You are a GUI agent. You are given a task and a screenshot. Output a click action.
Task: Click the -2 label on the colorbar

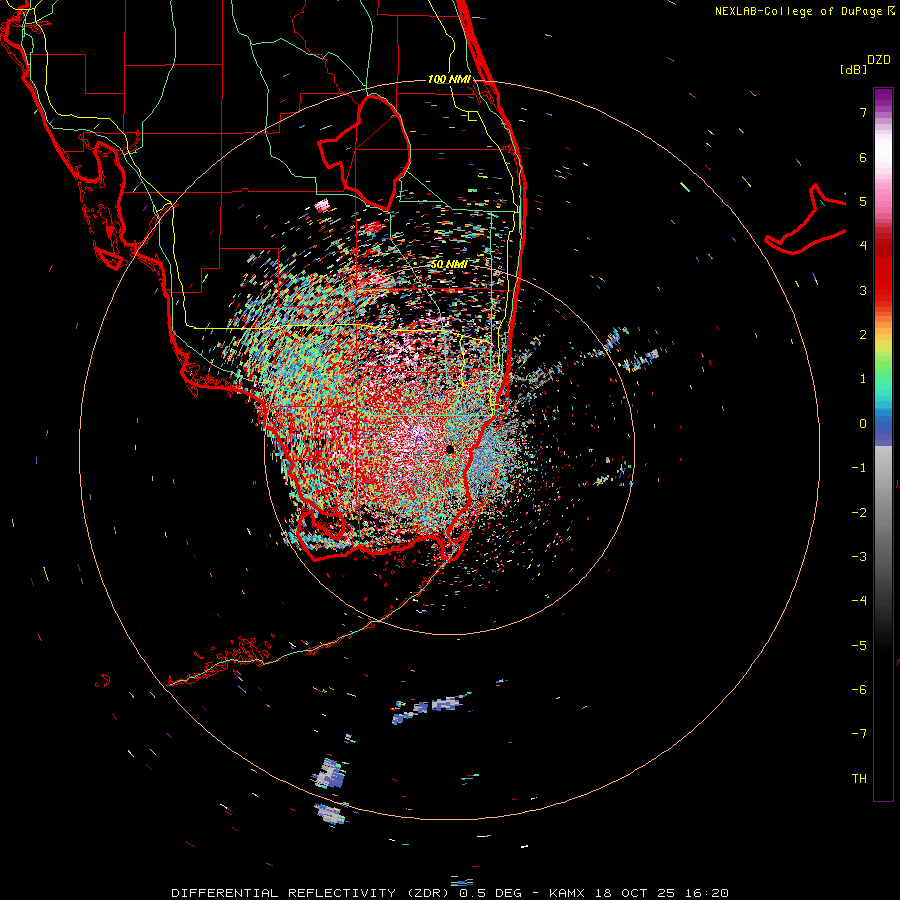[859, 513]
